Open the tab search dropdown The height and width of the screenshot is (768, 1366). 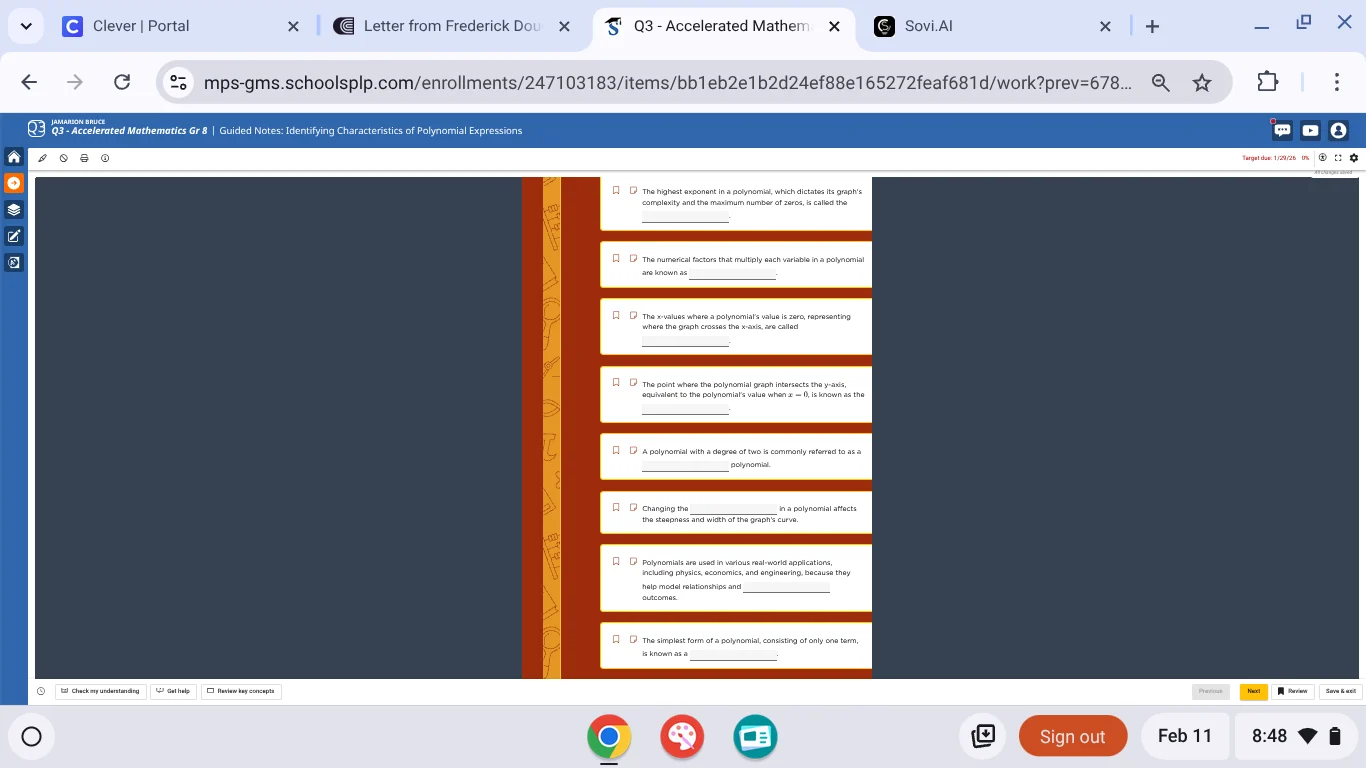26,26
